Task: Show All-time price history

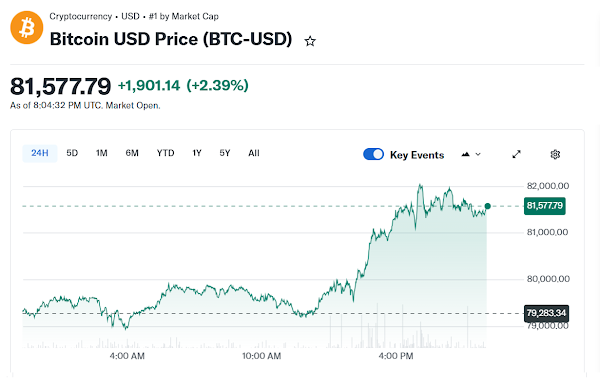Action: (254, 153)
